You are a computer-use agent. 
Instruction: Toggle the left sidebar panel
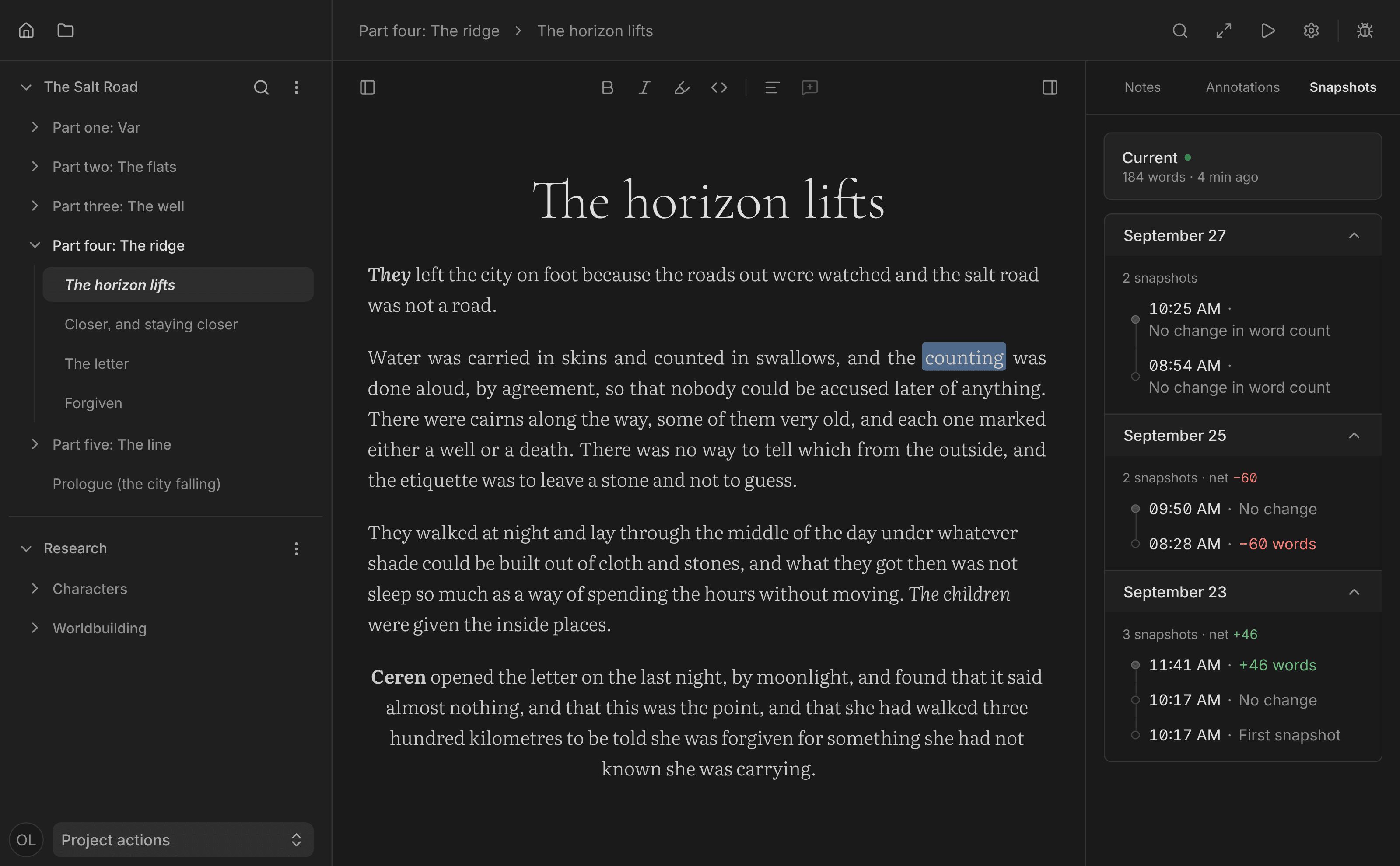367,87
